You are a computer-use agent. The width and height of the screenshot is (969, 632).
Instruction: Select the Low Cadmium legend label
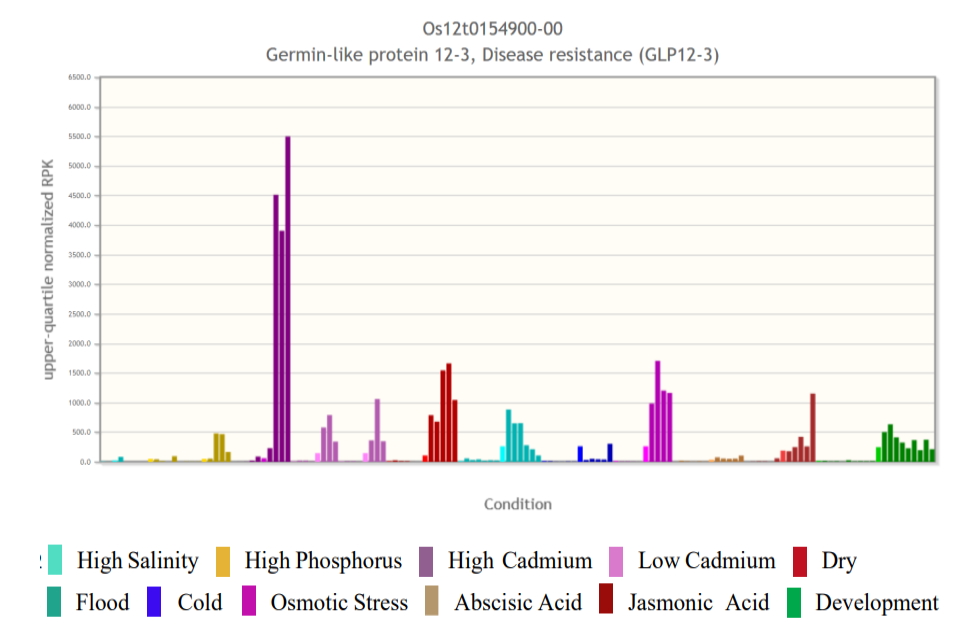coord(707,561)
